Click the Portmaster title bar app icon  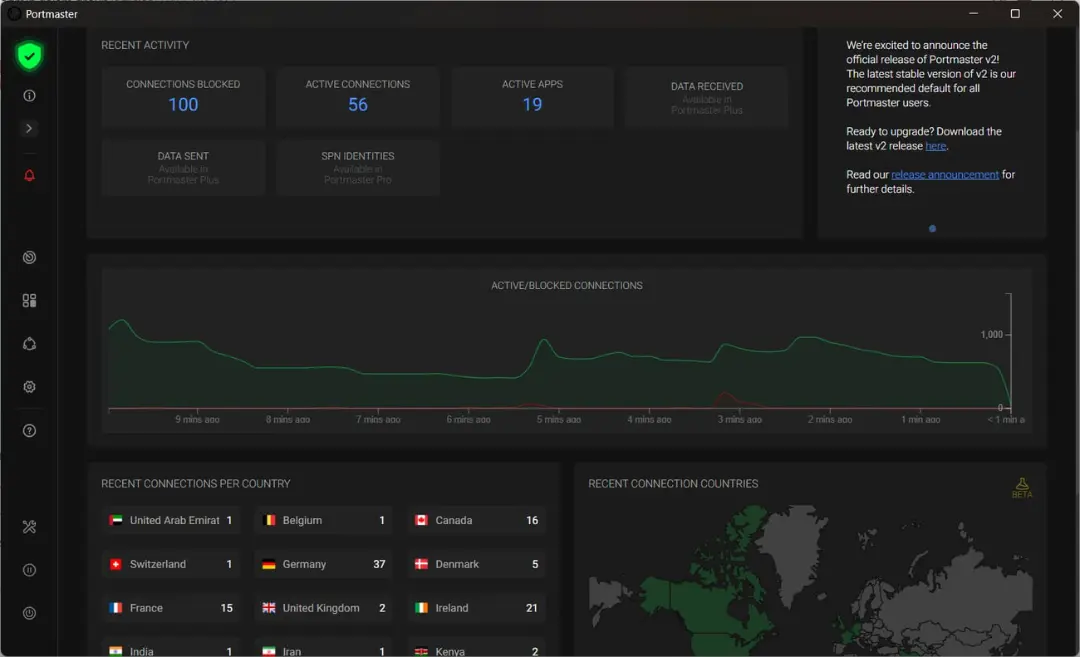click(14, 14)
